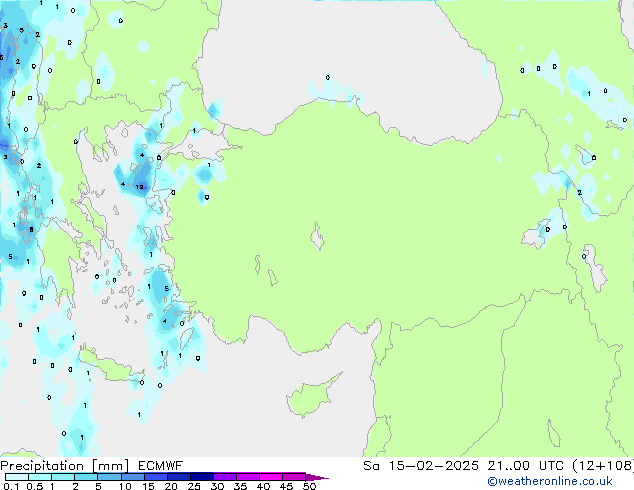Image resolution: width=634 pixels, height=490 pixels.
Task: Select the legend label 30
Action: (217, 486)
